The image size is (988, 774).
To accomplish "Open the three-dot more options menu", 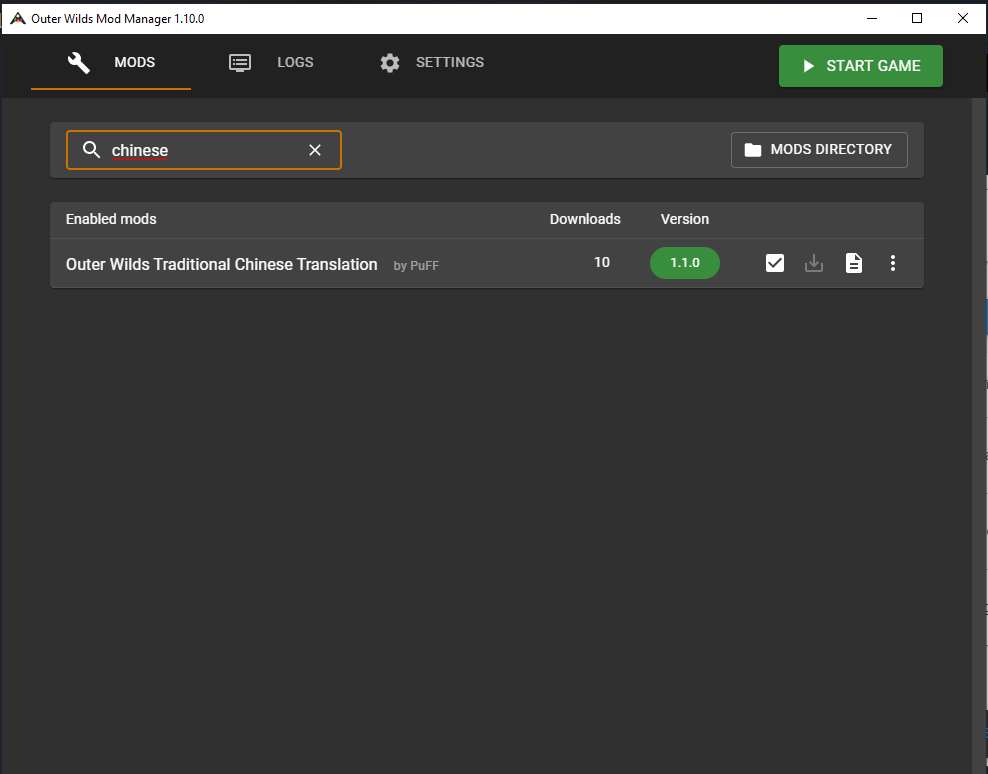I will [893, 263].
